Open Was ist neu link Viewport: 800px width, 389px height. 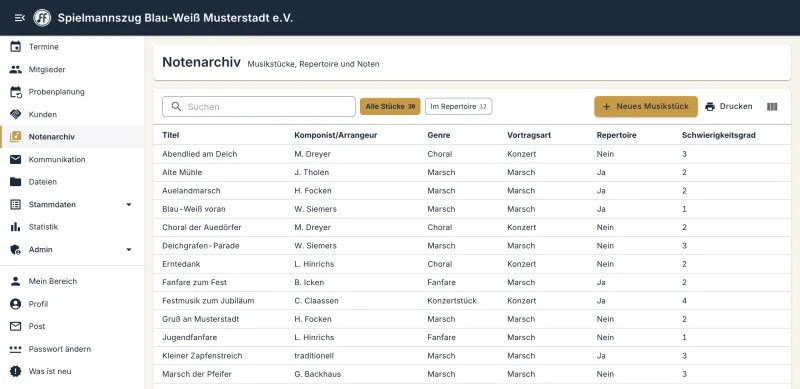(x=72, y=371)
